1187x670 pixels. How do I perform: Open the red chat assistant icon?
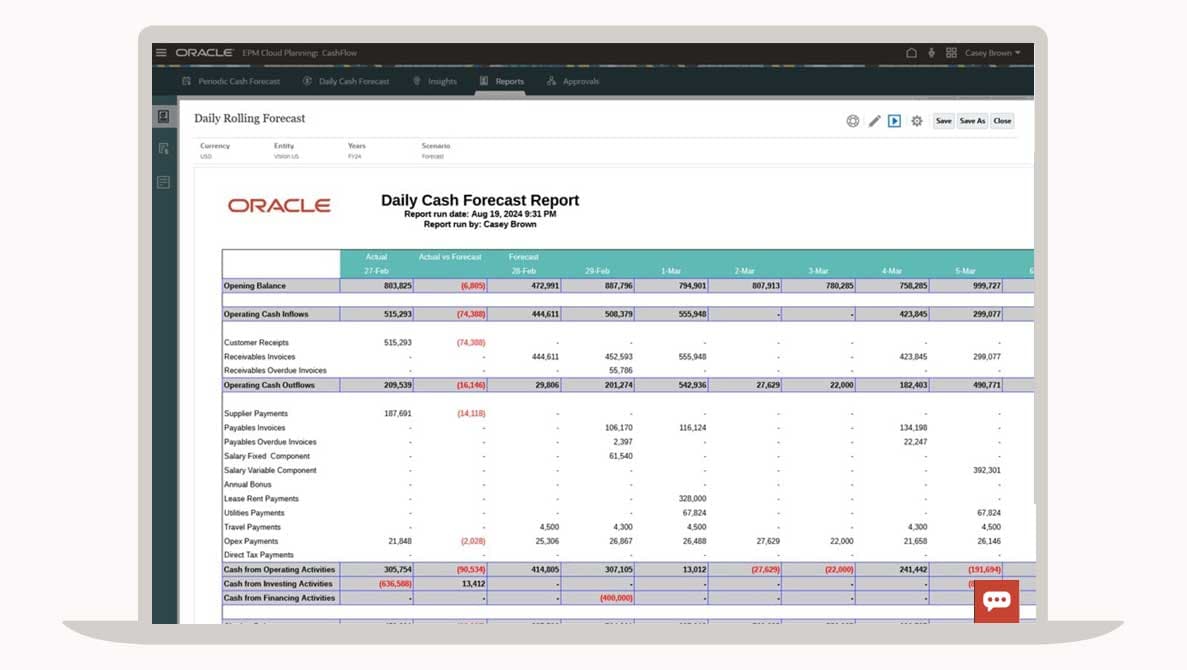996,601
